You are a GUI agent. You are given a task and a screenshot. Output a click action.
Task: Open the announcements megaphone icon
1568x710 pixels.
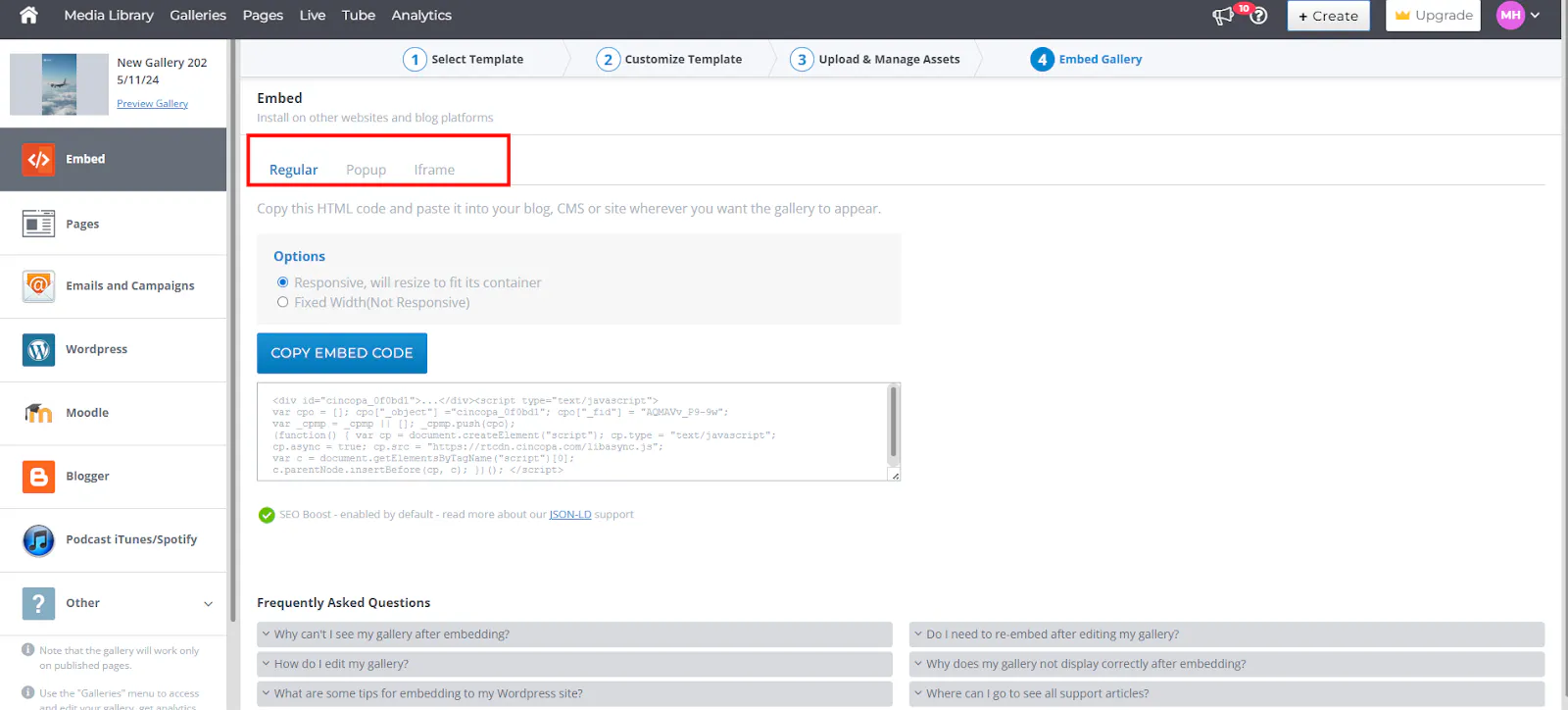click(x=1223, y=16)
